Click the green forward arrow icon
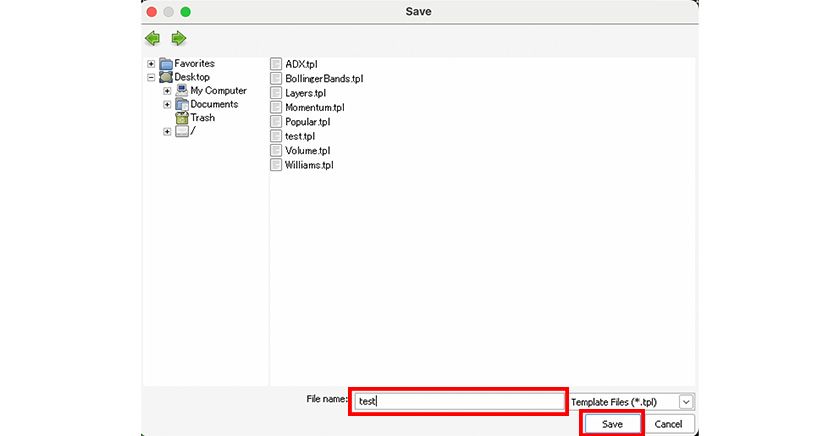The width and height of the screenshot is (840, 436). coord(178,39)
